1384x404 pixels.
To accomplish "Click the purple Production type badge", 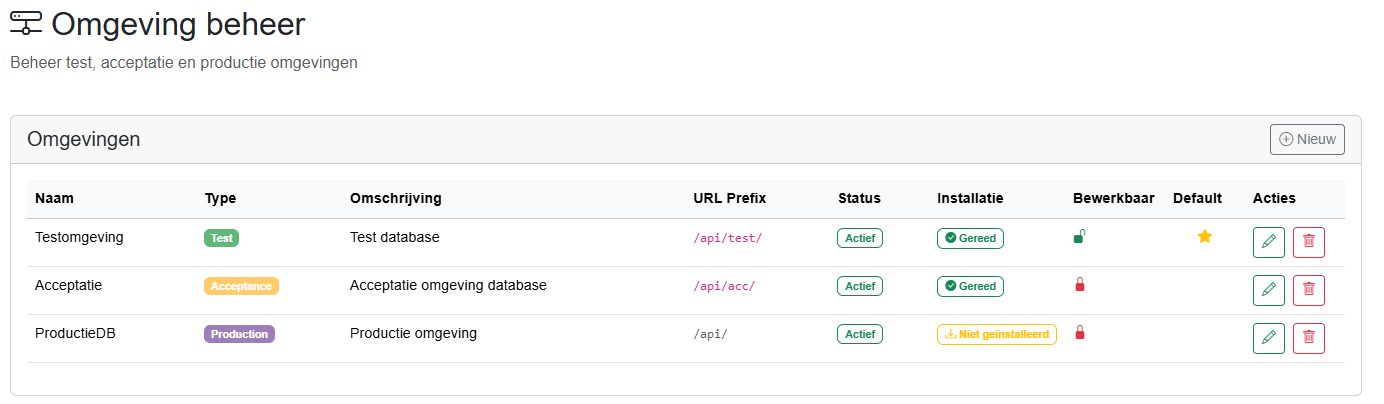I will pyautogui.click(x=239, y=334).
